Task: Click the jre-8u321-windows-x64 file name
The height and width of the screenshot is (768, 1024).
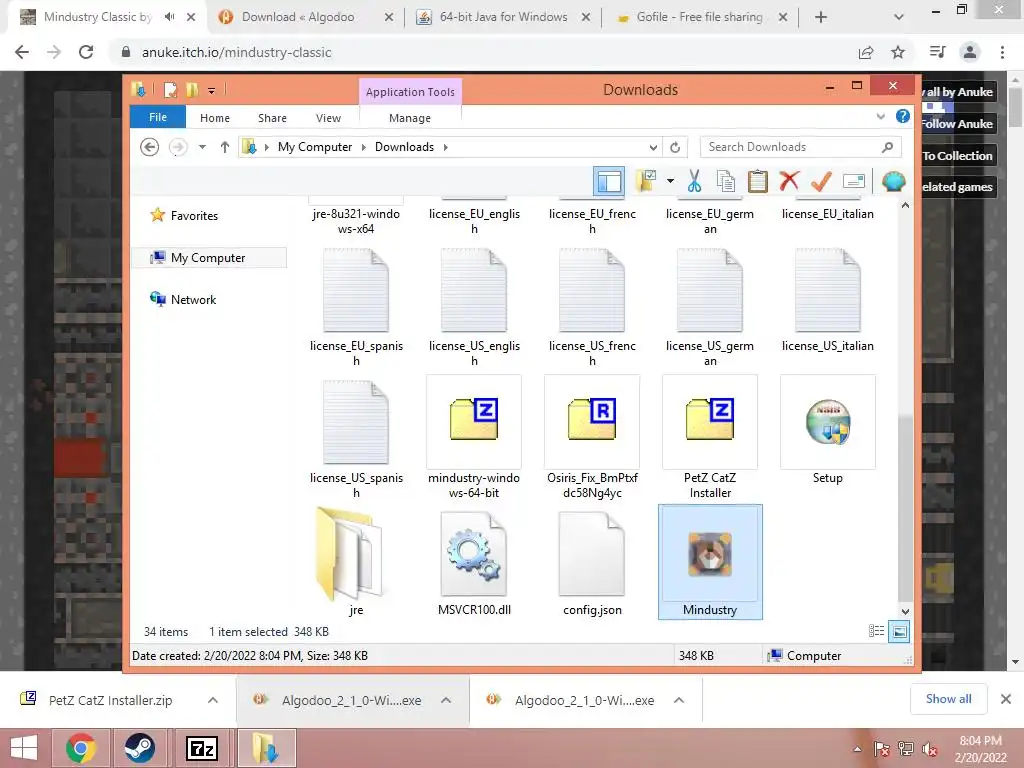Action: (356, 221)
